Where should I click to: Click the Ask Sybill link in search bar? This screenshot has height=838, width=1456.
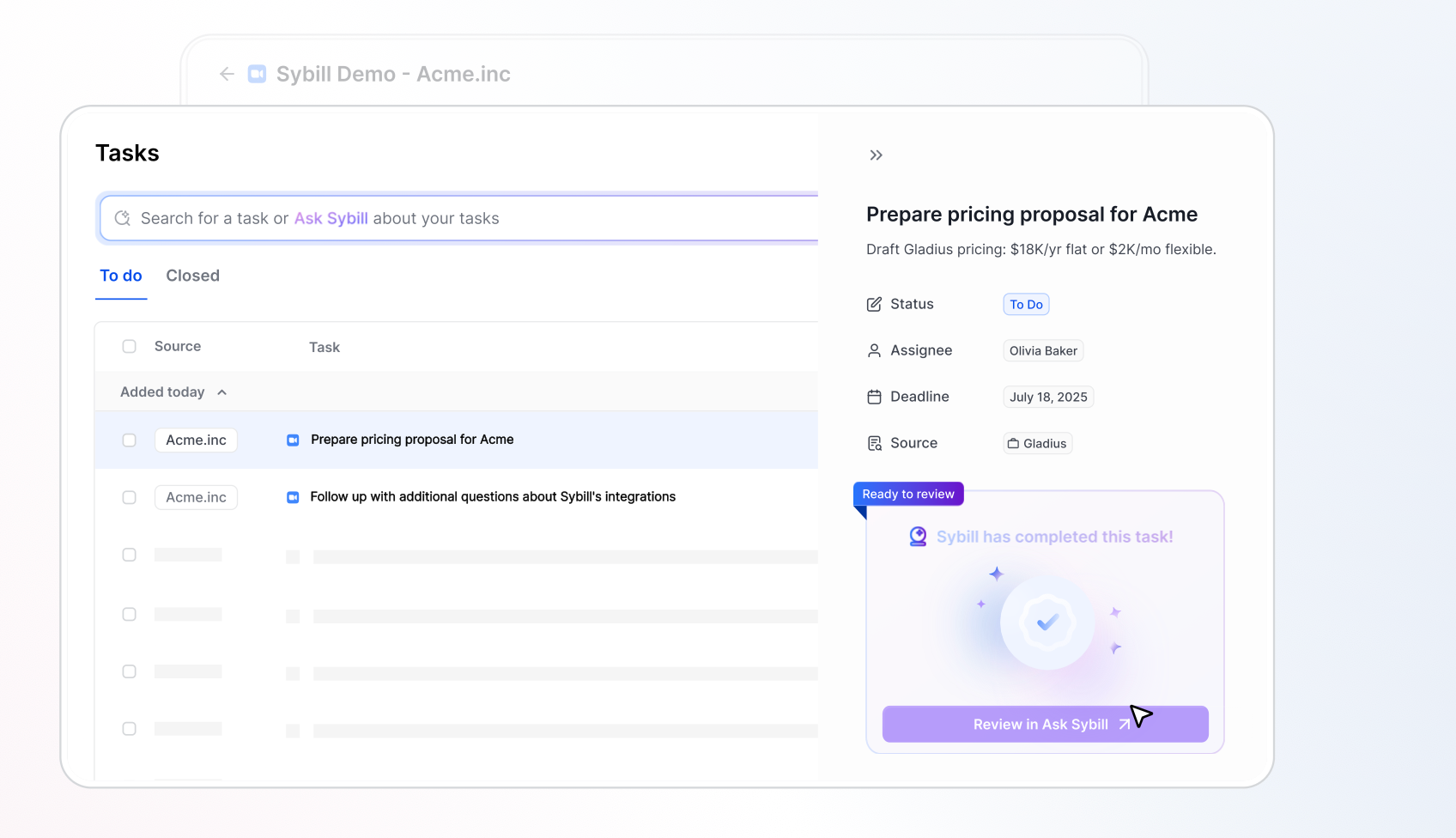(331, 218)
